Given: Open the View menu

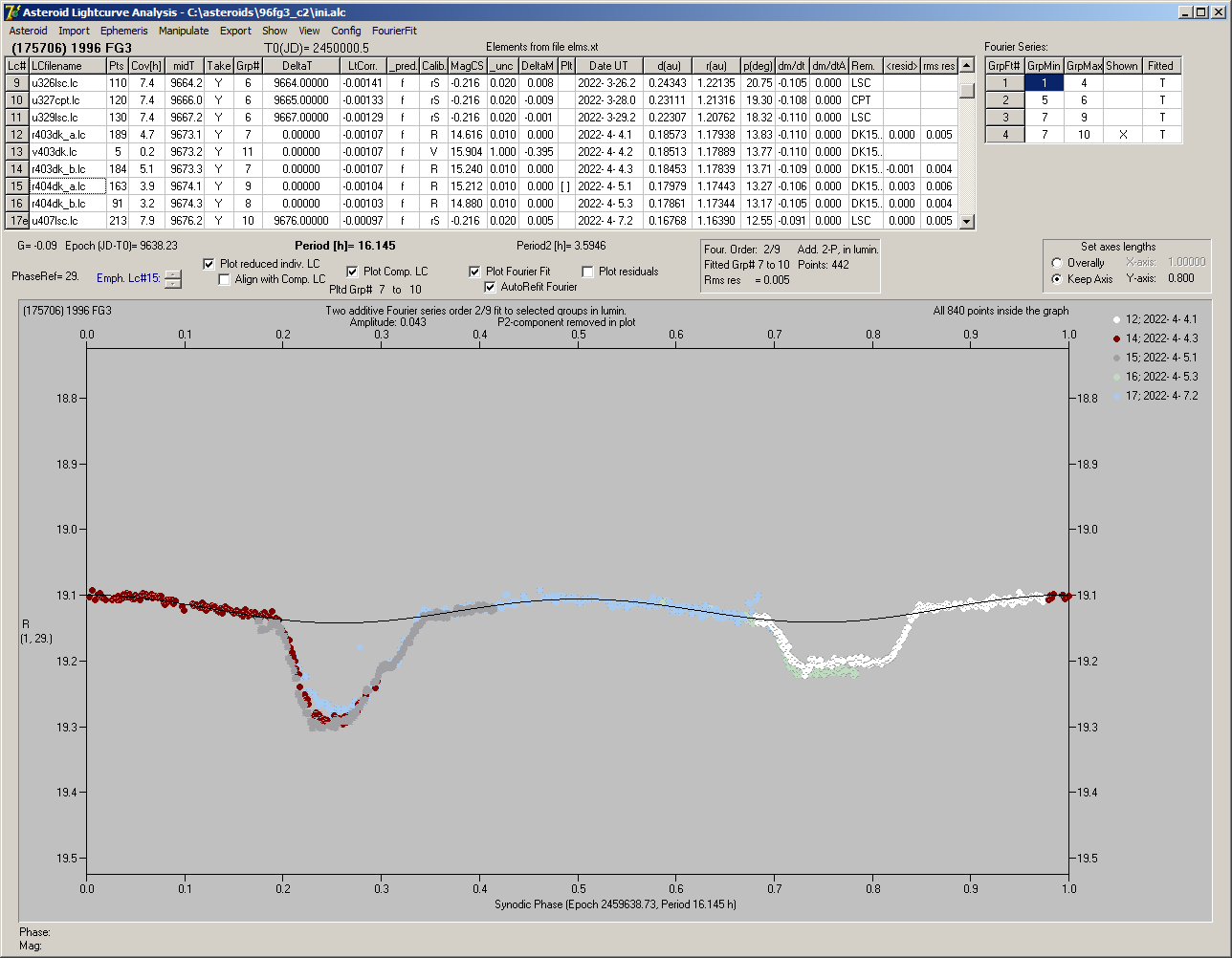Looking at the screenshot, I should point(309,31).
